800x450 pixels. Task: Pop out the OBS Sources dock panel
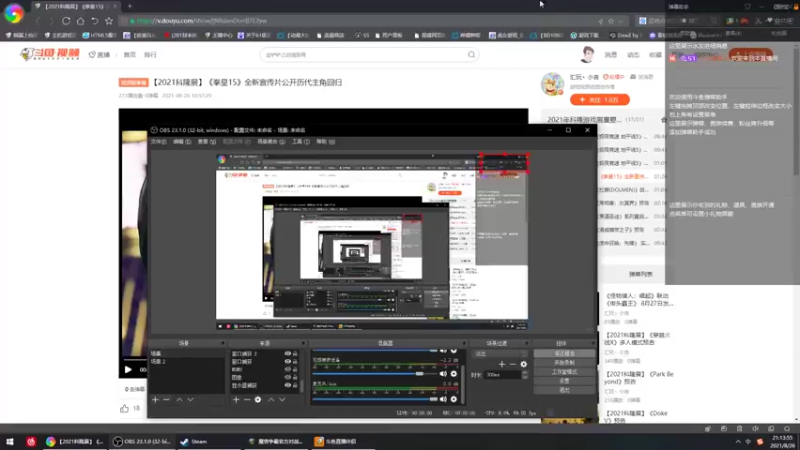(x=303, y=343)
